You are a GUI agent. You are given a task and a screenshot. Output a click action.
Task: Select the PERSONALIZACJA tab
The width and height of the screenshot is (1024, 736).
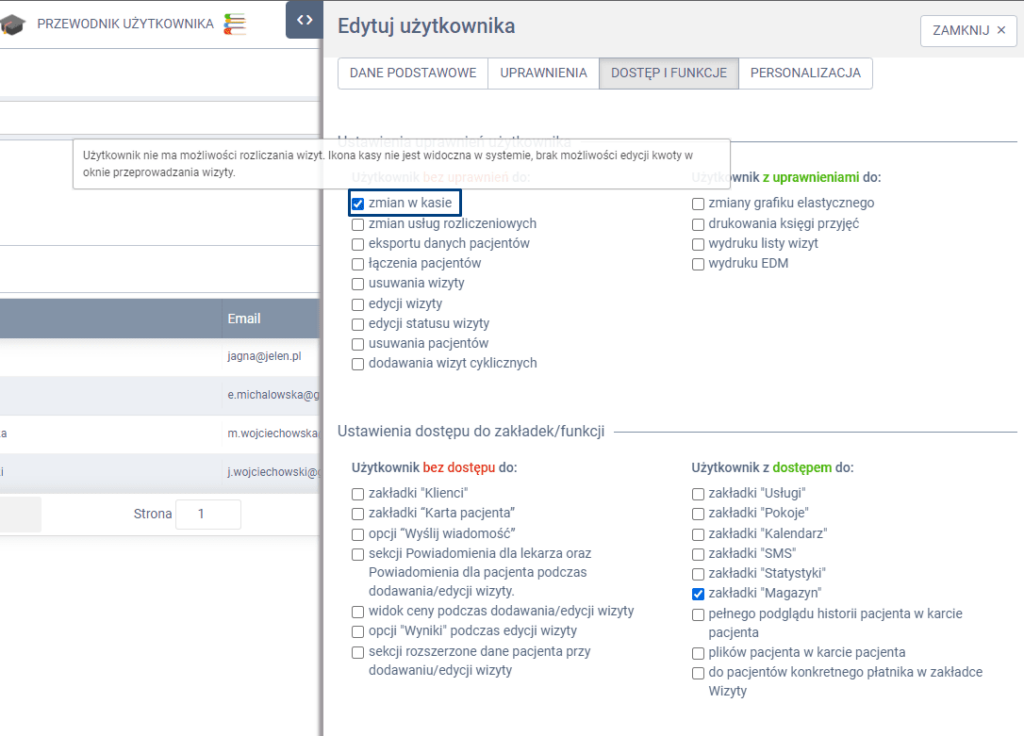805,73
